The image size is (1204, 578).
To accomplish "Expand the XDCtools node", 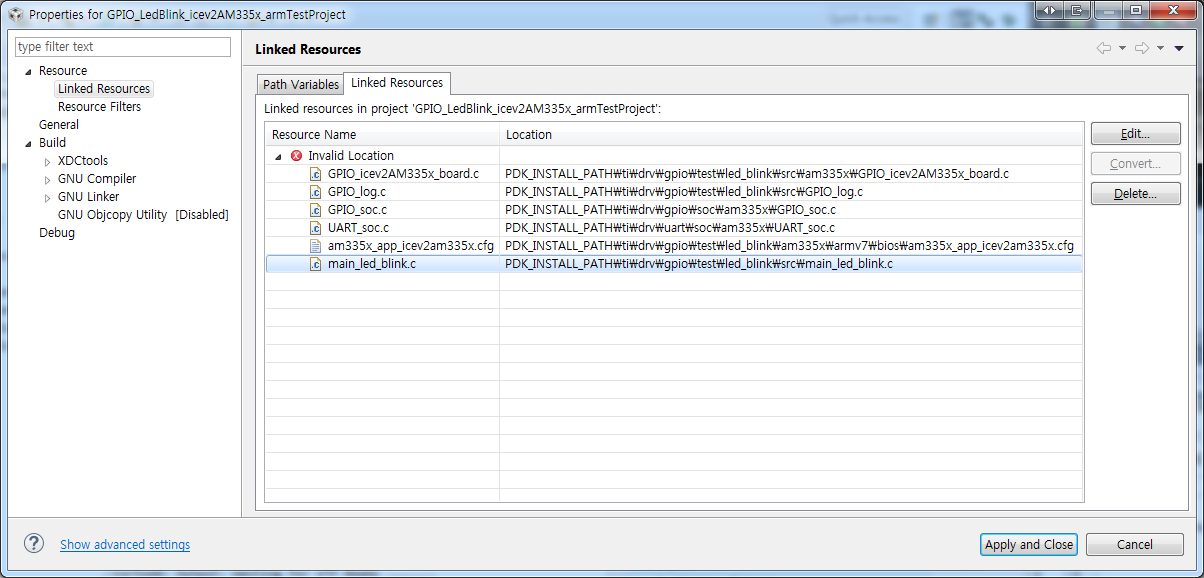I will click(47, 161).
